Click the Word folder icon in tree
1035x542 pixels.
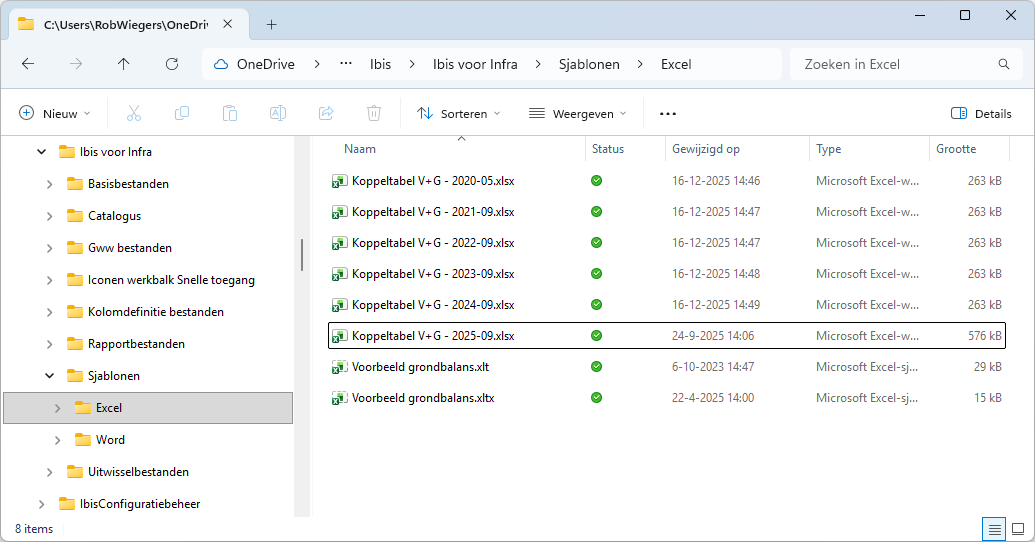tap(83, 440)
